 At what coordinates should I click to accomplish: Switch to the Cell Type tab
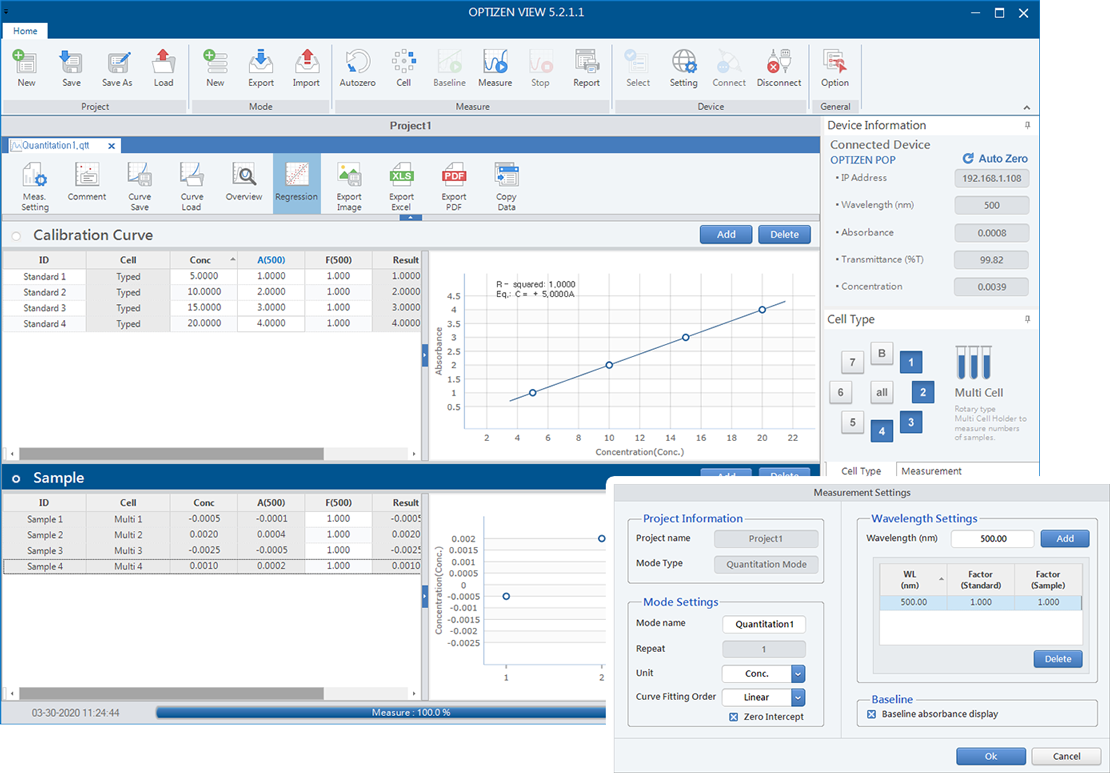click(x=861, y=471)
